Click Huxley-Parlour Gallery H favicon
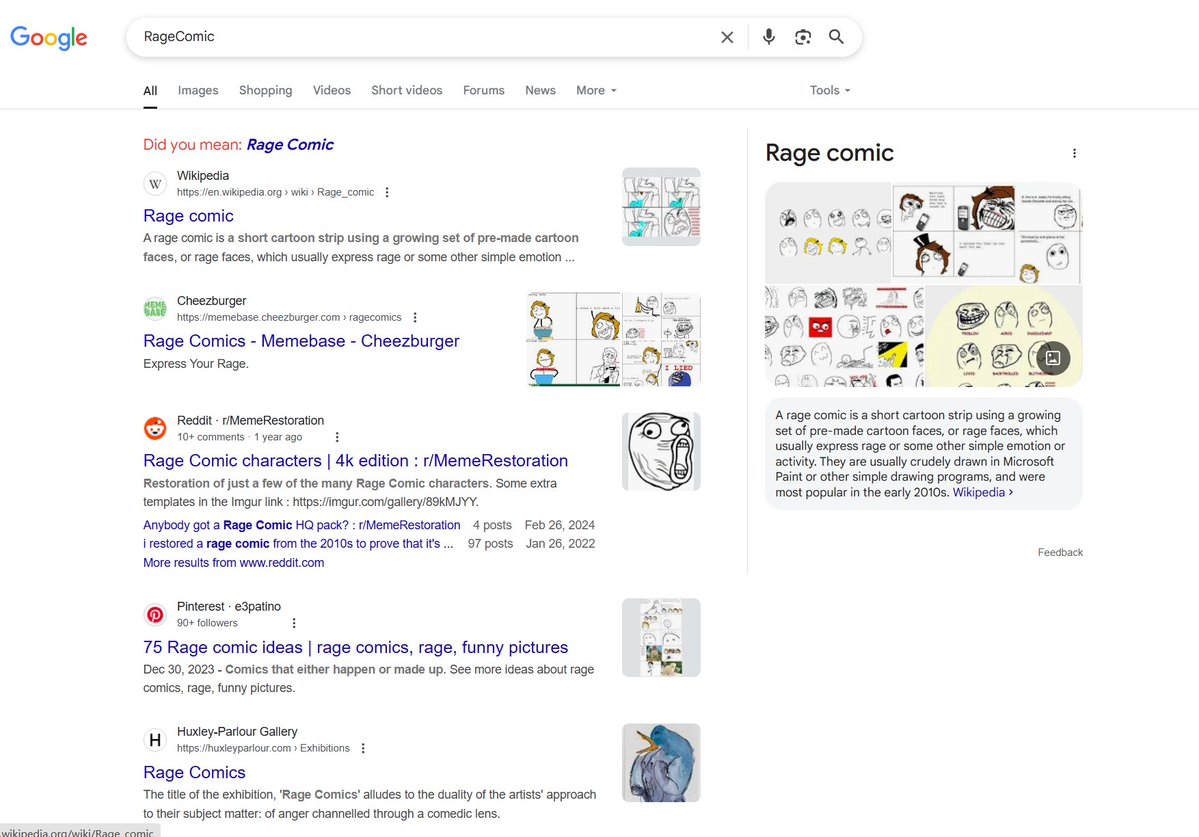Image resolution: width=1199 pixels, height=837 pixels. point(155,740)
